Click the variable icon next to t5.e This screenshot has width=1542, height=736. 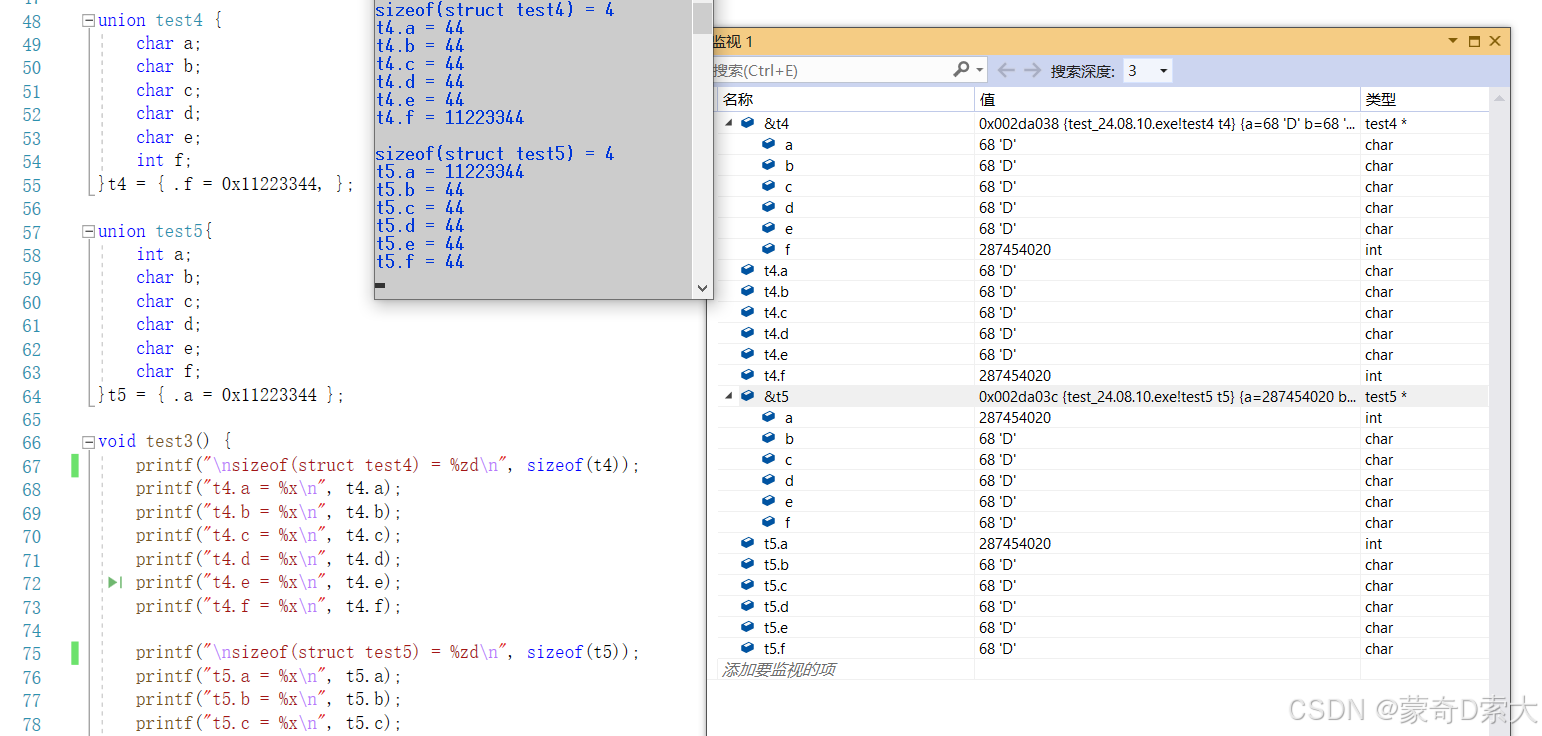747,627
